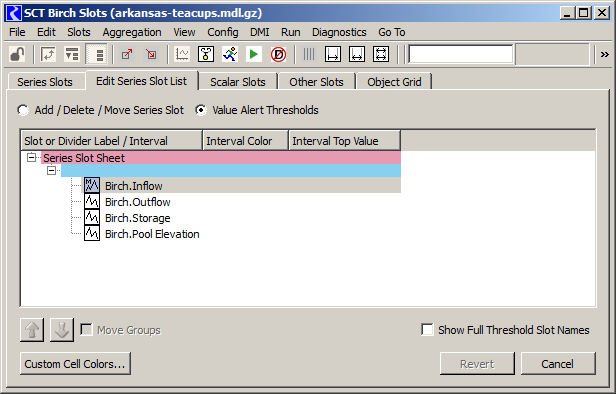Expand toolbar overflow chevron

click(604, 55)
